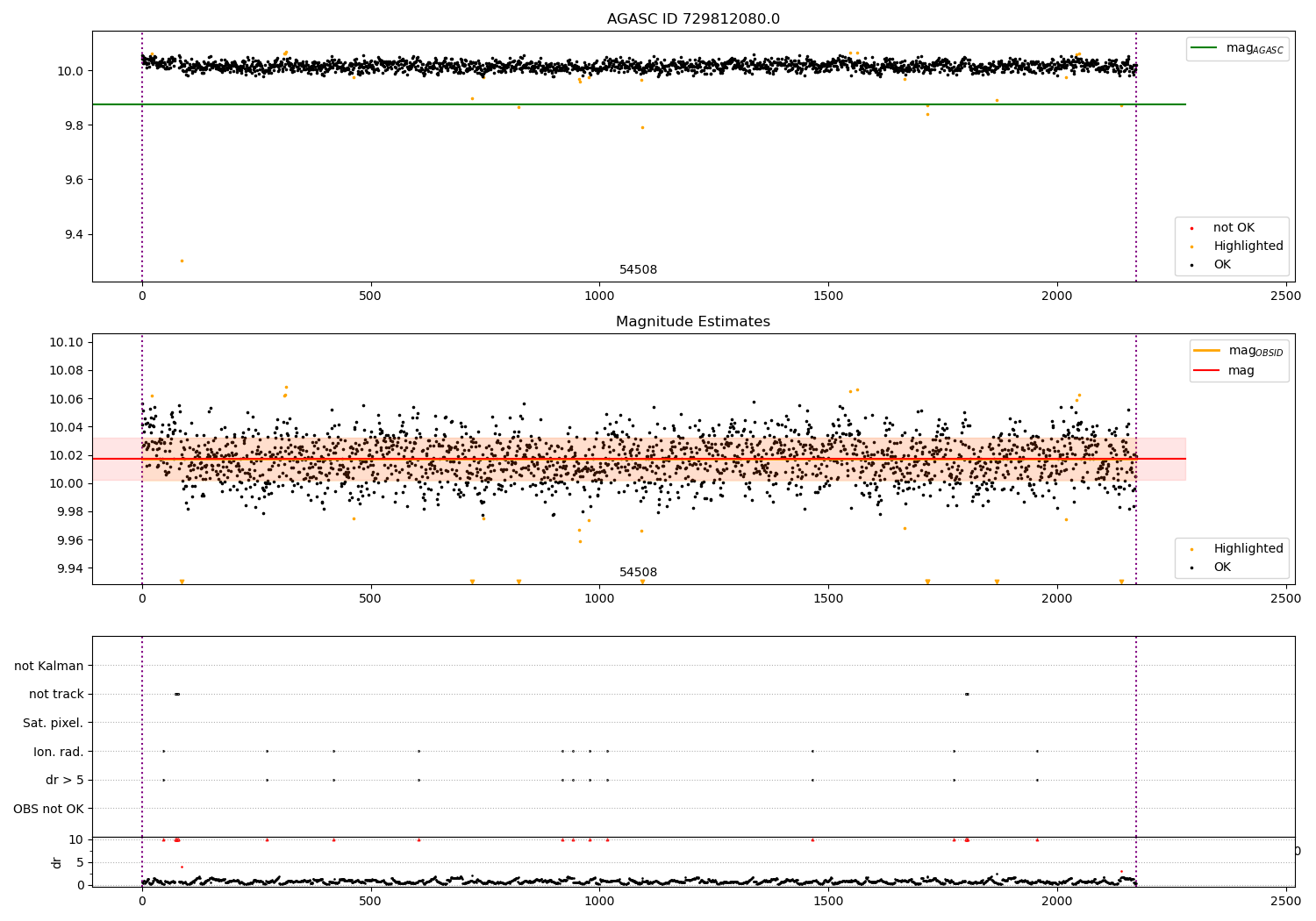Select 'Highlighted' orange legend marker in top plot
The image size is (1316, 921).
[x=1191, y=246]
